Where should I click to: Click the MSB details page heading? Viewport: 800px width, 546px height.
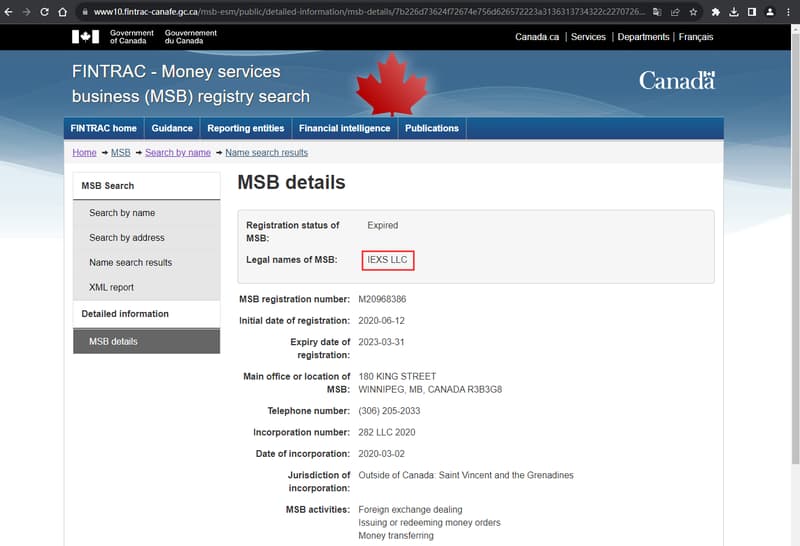point(291,182)
